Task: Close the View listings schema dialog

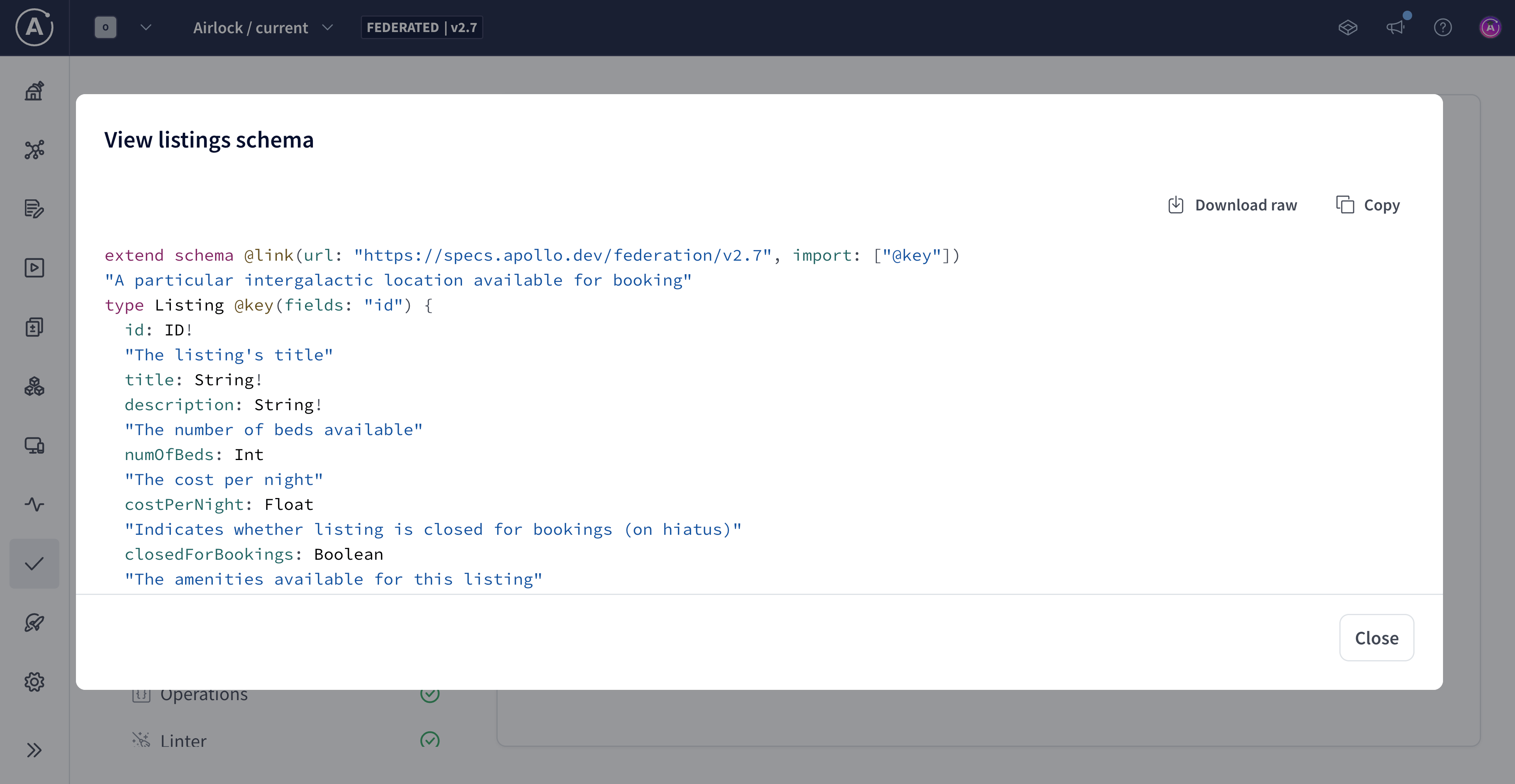Action: point(1376,638)
